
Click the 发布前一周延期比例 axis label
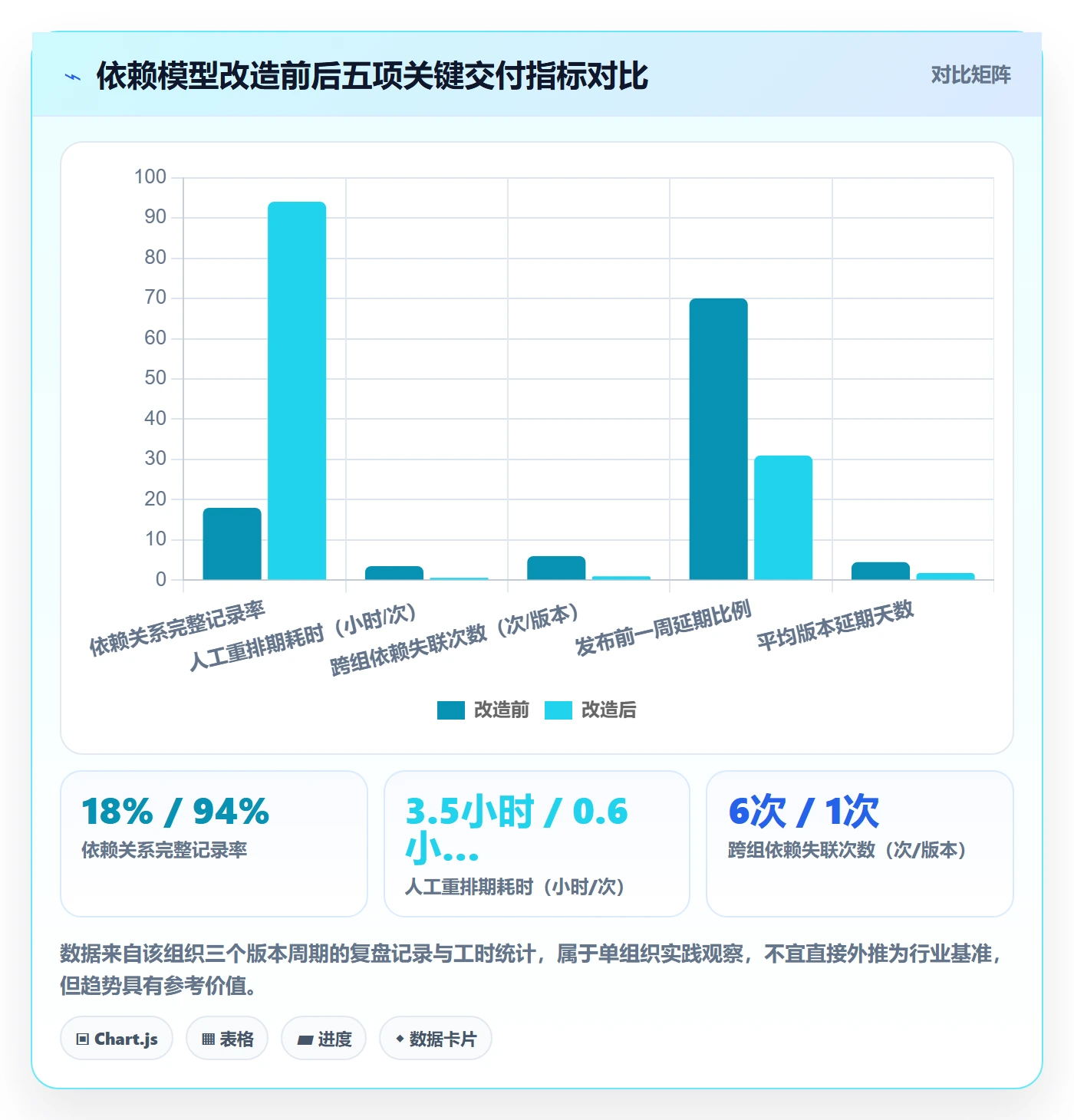coord(663,628)
